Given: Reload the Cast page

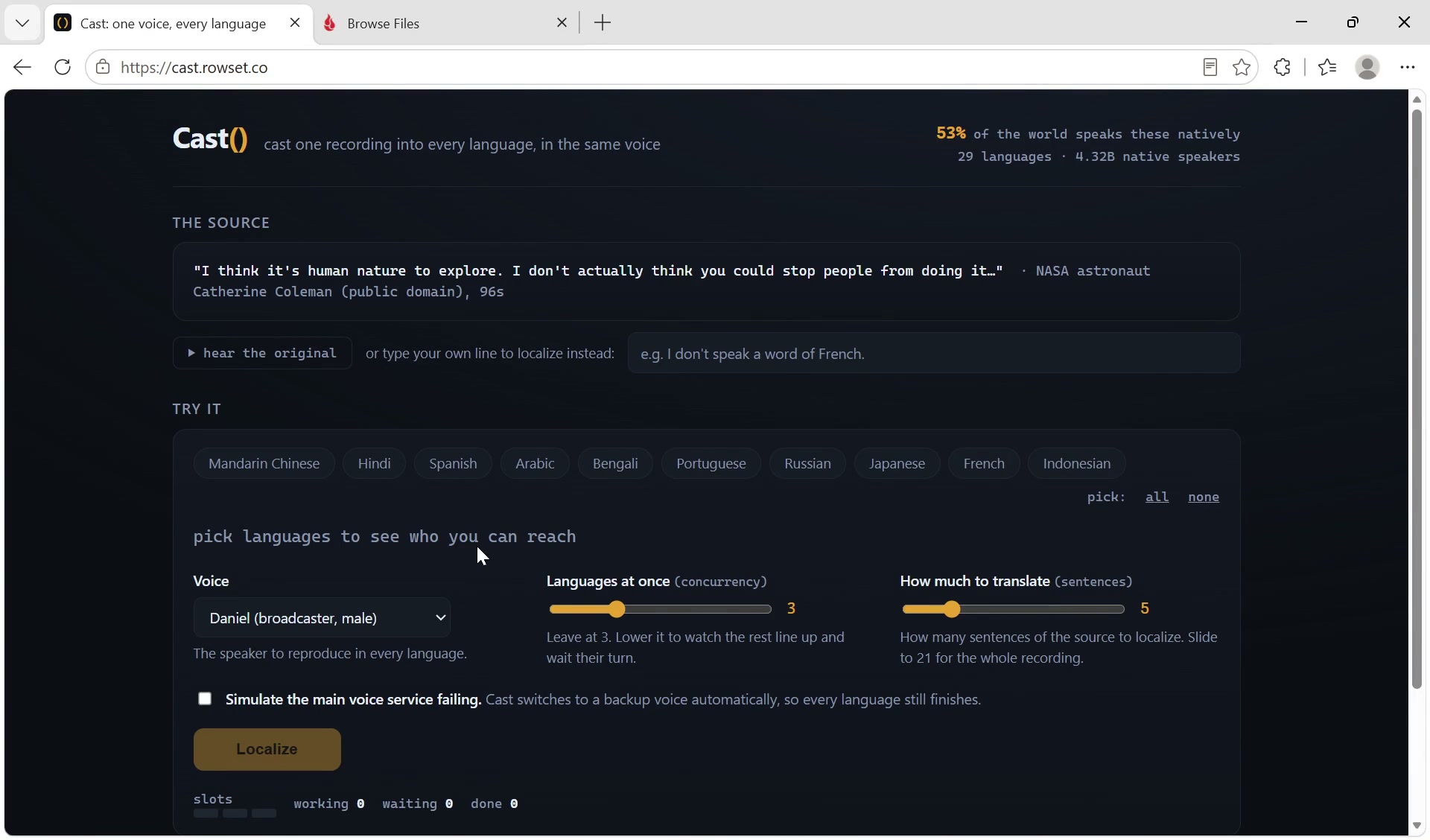Looking at the screenshot, I should [63, 68].
